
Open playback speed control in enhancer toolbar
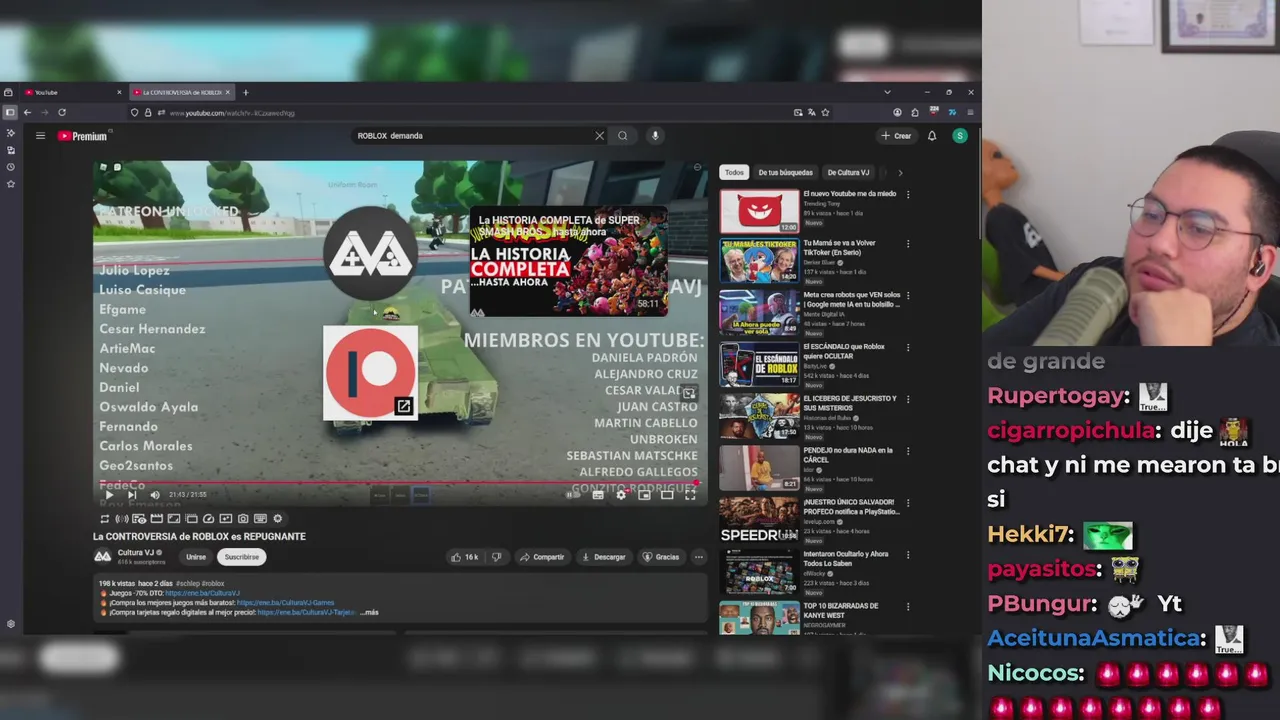(x=208, y=519)
